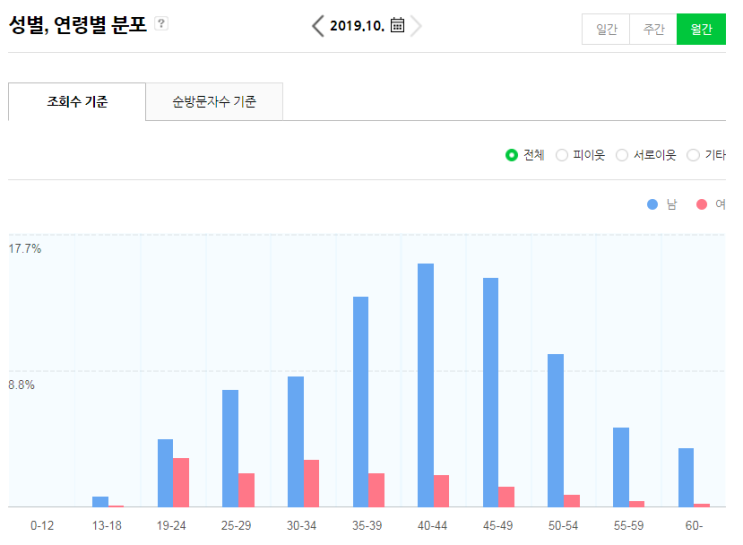Click the blue male bar for 13-18
This screenshot has width=743, height=545.
(100, 502)
